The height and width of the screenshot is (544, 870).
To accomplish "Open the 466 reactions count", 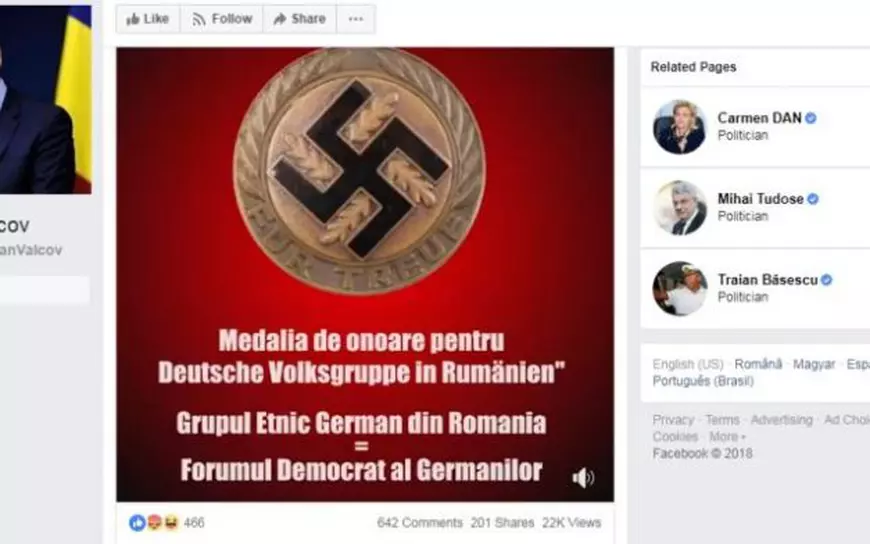I will point(194,522).
